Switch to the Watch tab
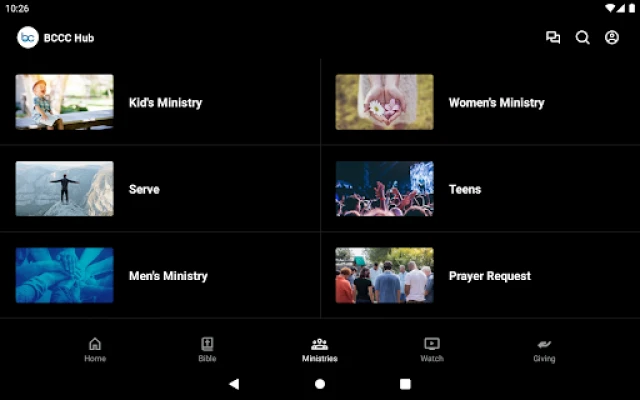The width and height of the screenshot is (640, 400). pos(432,349)
